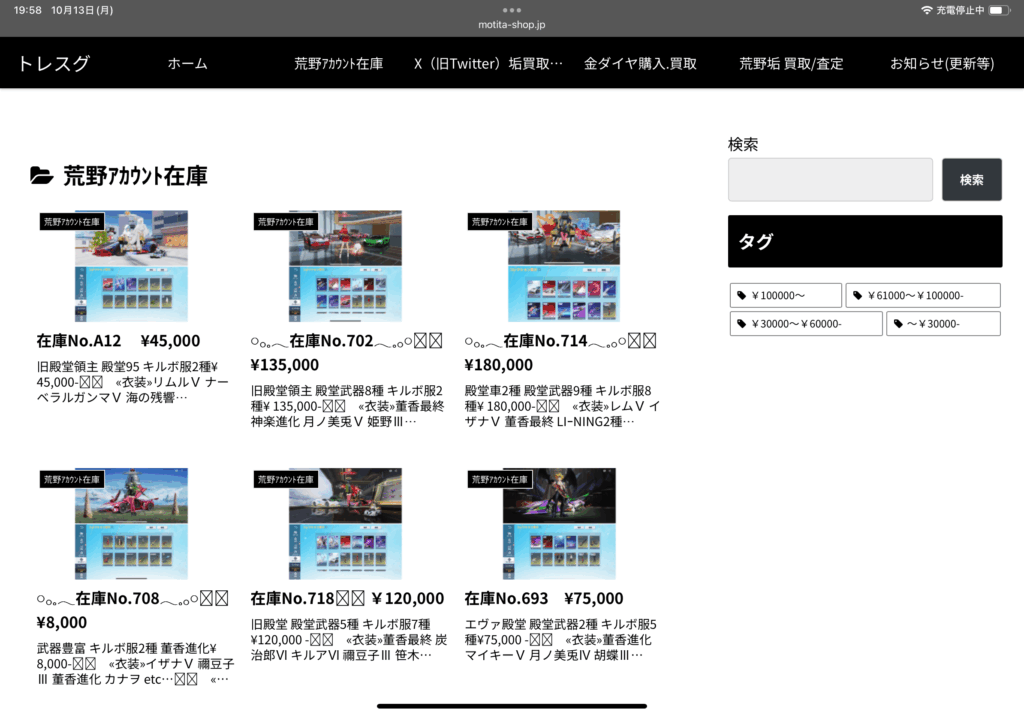The width and height of the screenshot is (1024, 715).
Task: Select the ￥61000〜￥100000- tag
Action: tap(922, 296)
